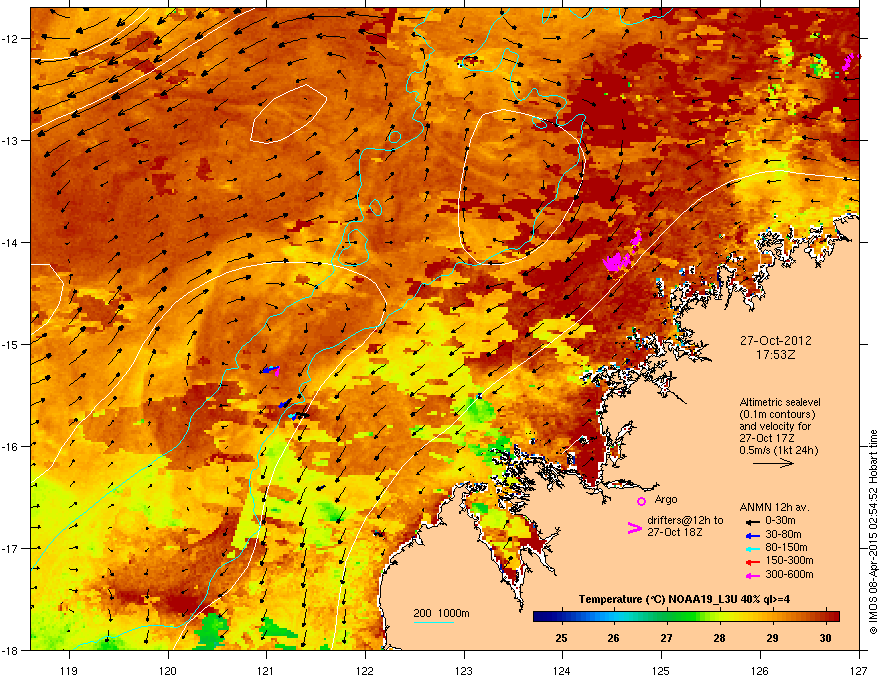880x680 pixels.
Task: Click the 30 color bar tick label
Action: (825, 638)
